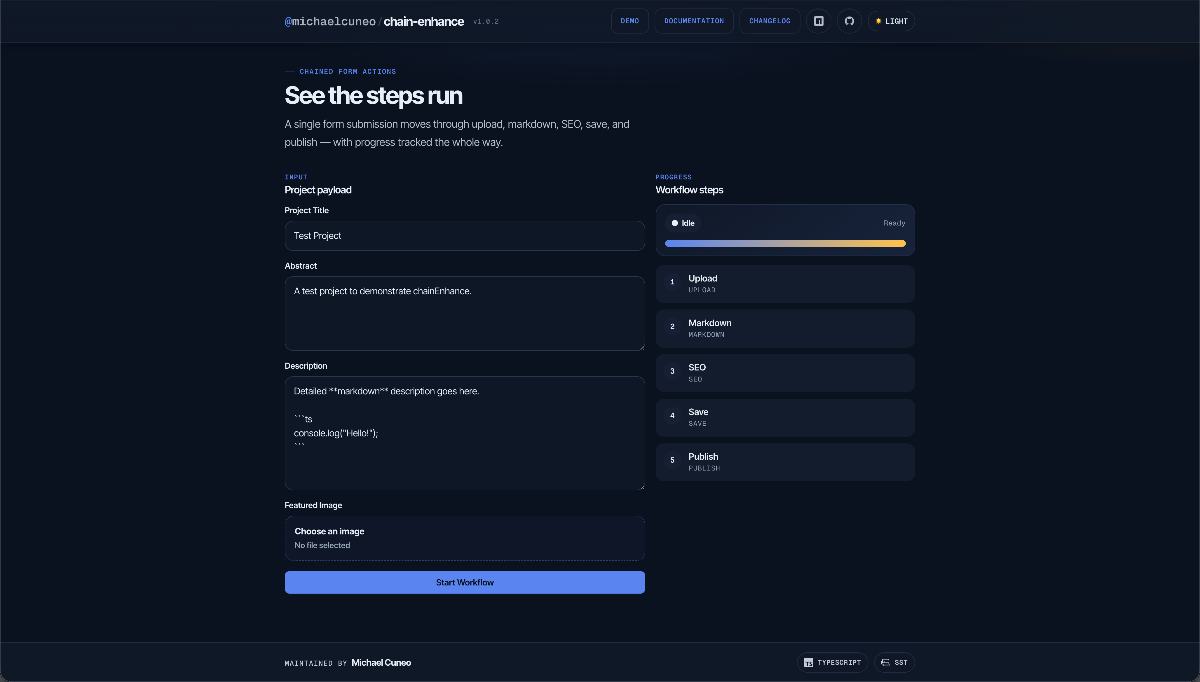Start the workflow with the Start Workflow button

pyautogui.click(x=465, y=582)
